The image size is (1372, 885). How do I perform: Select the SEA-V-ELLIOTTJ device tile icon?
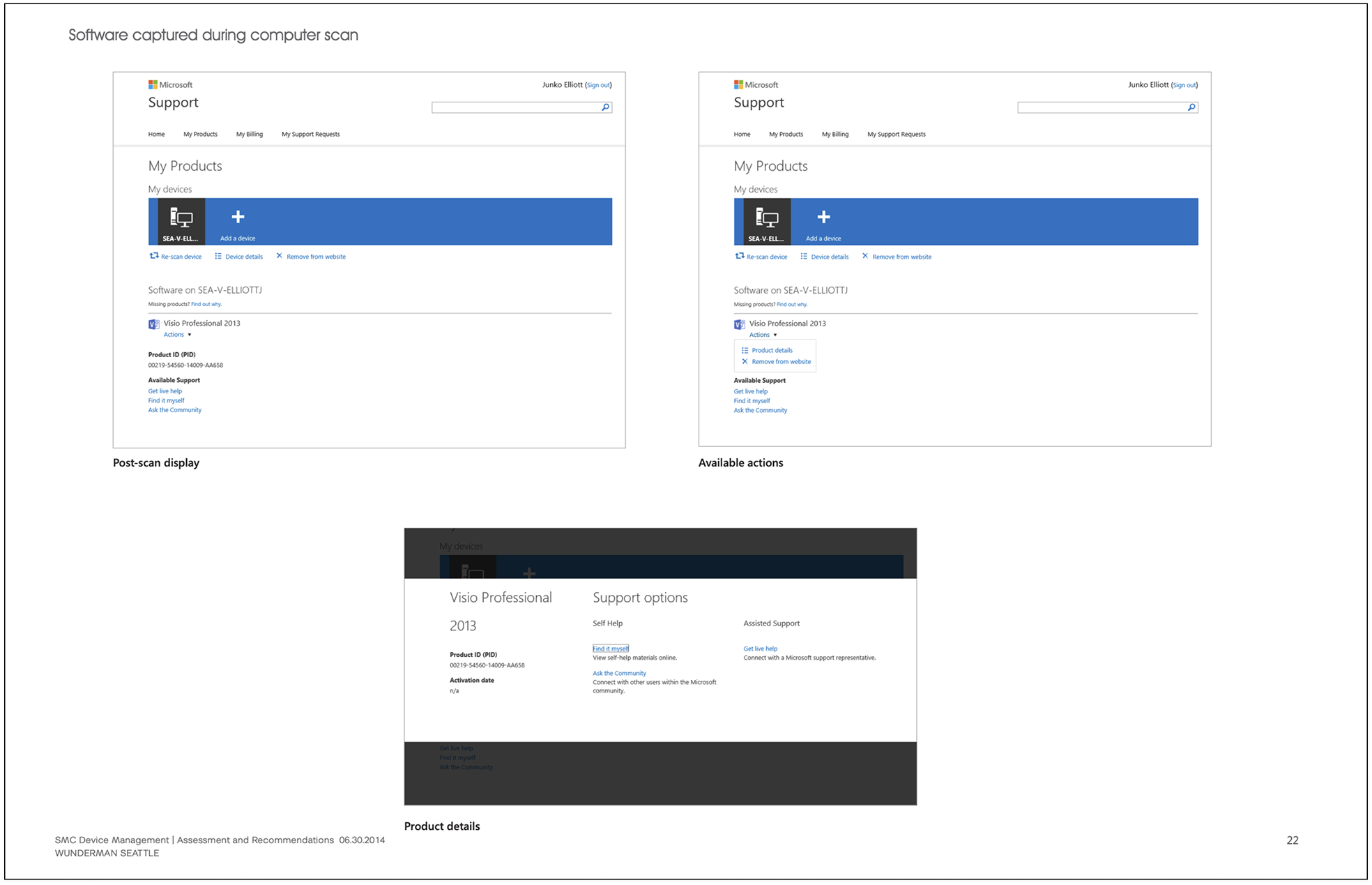pyautogui.click(x=182, y=218)
